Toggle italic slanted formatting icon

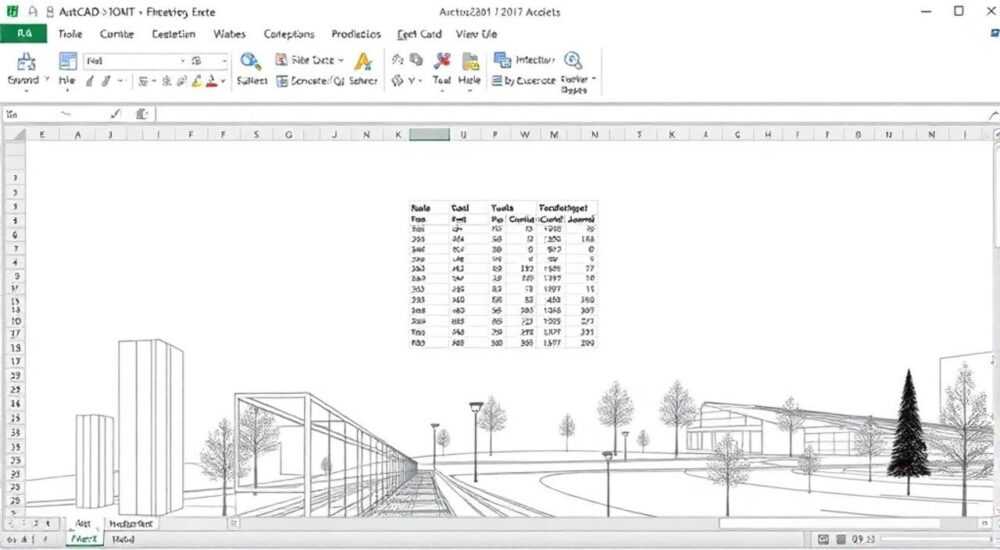coord(106,81)
